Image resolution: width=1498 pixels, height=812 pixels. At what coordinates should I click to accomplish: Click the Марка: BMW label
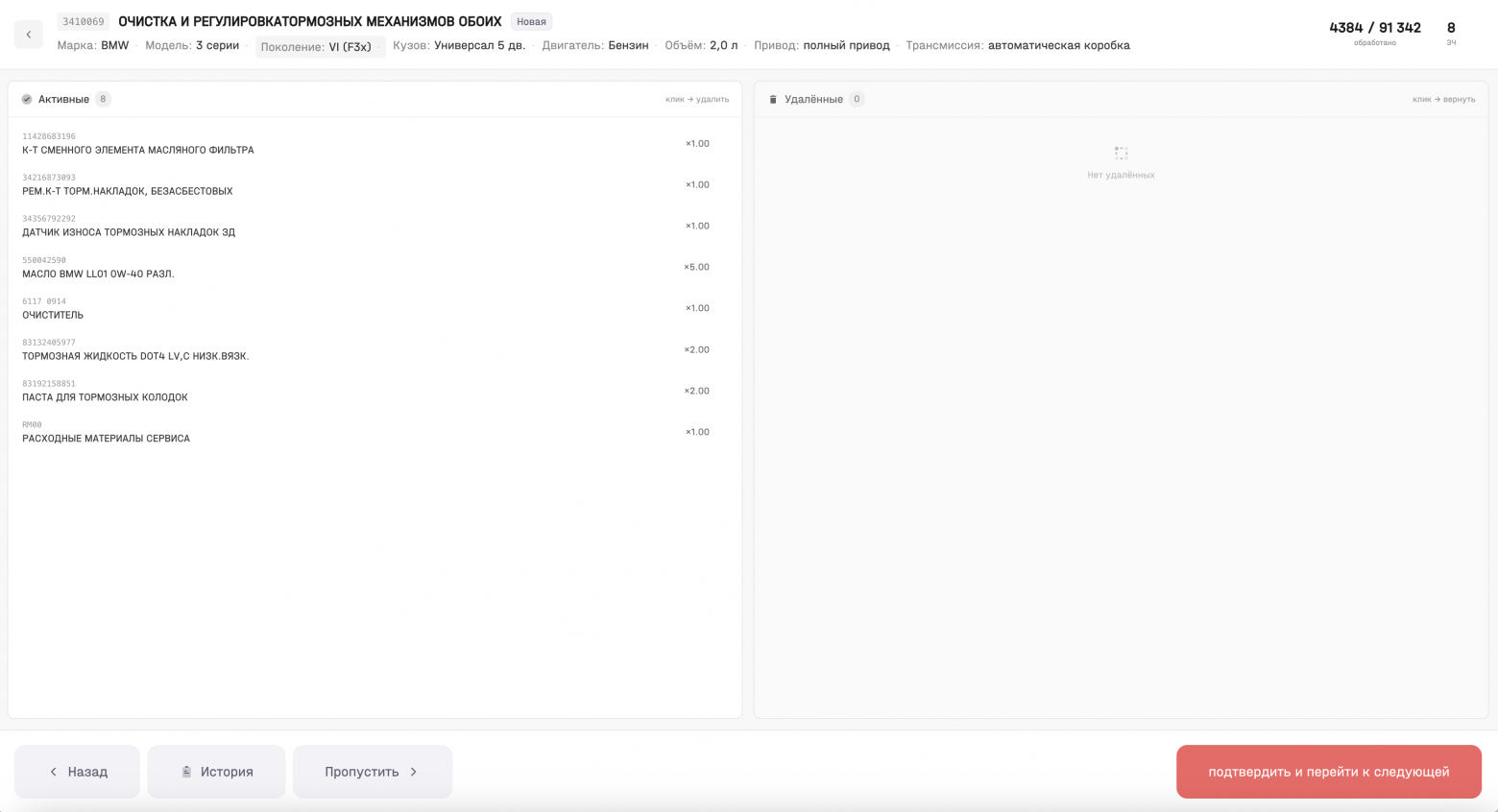[x=93, y=45]
